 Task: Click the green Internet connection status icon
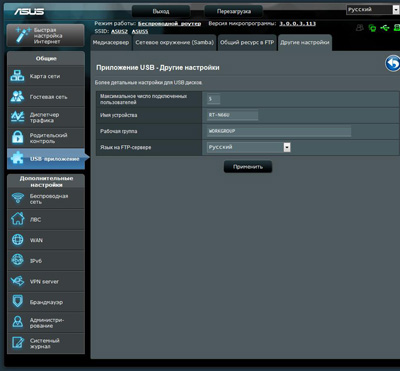pyautogui.click(x=372, y=28)
